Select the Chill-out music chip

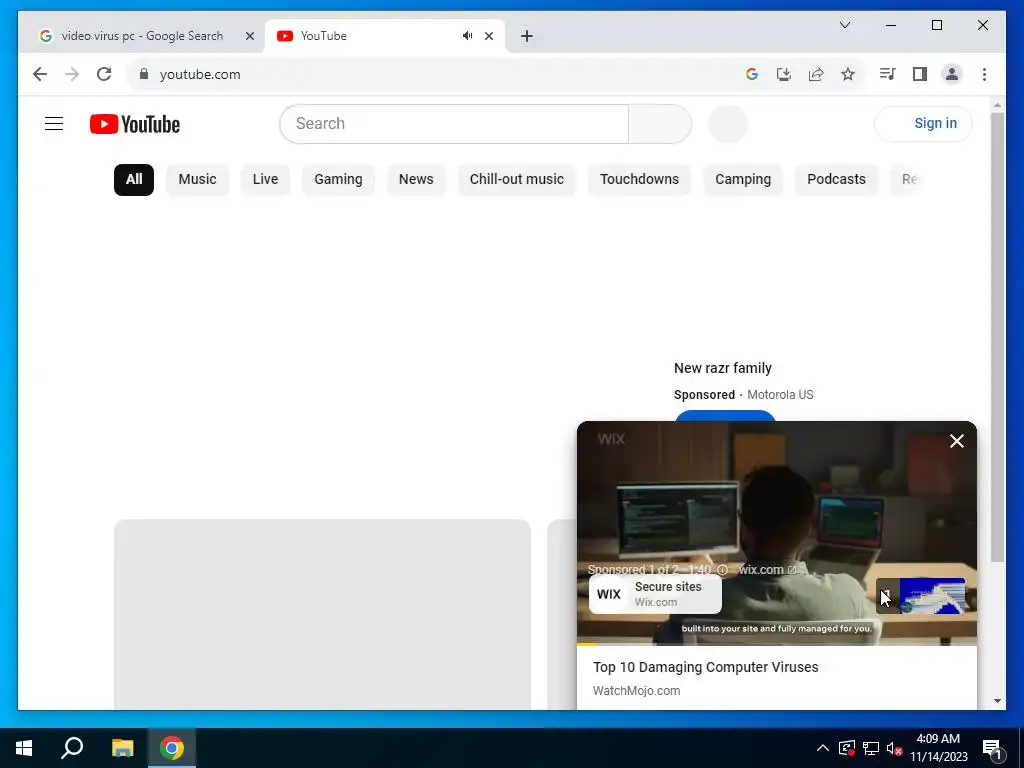pos(517,180)
